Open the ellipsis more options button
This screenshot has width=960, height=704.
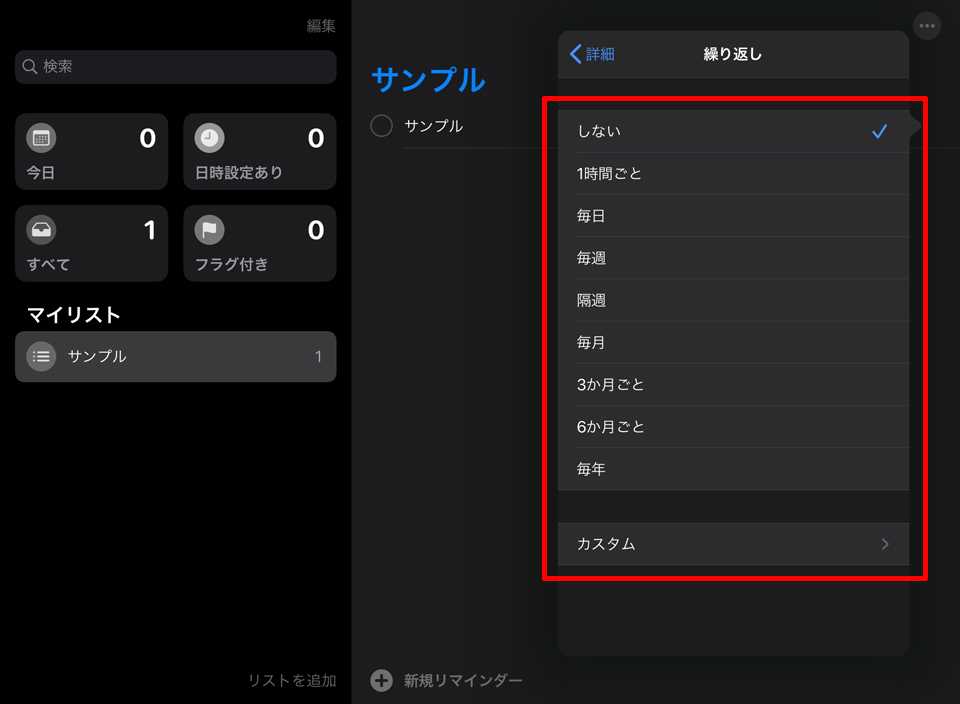(927, 26)
